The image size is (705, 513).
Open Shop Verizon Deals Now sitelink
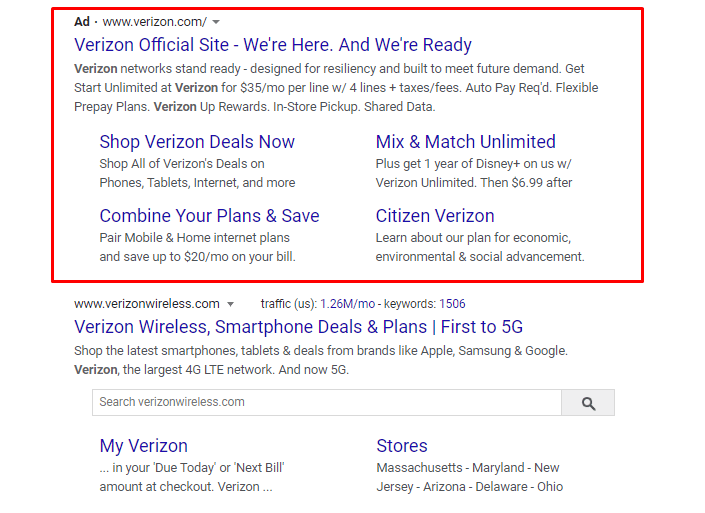tap(197, 142)
